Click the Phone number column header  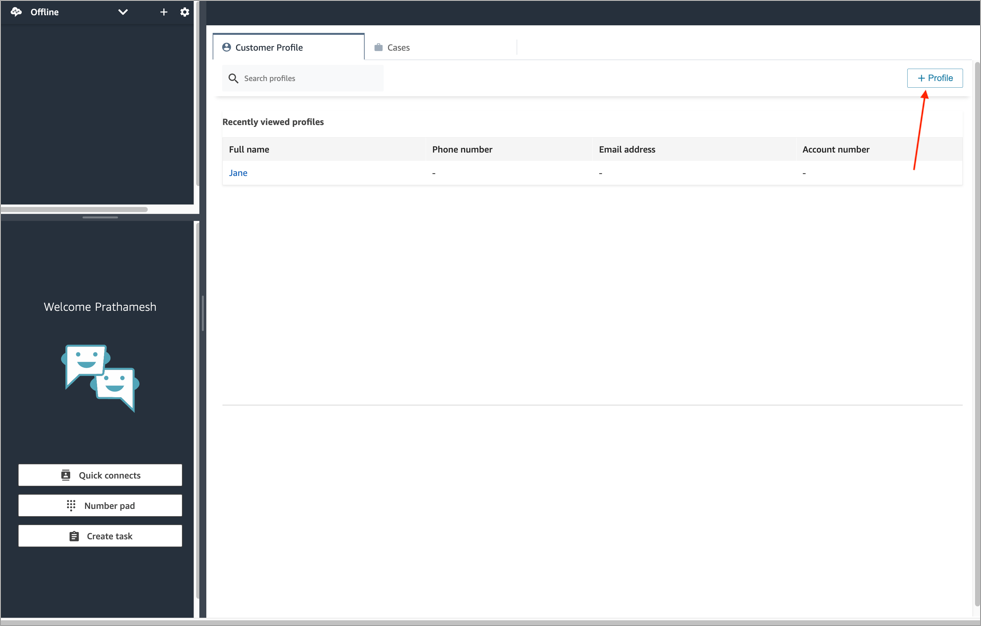pos(462,149)
